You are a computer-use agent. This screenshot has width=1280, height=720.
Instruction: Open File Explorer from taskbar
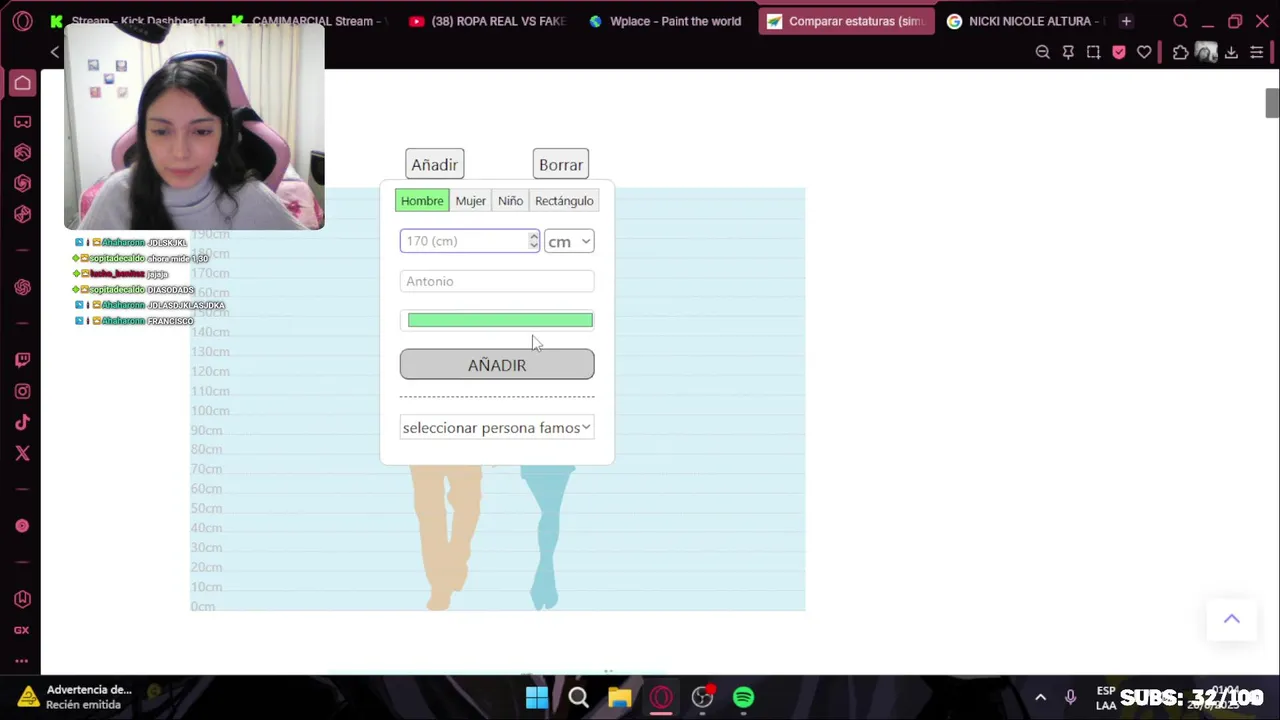pos(620,697)
